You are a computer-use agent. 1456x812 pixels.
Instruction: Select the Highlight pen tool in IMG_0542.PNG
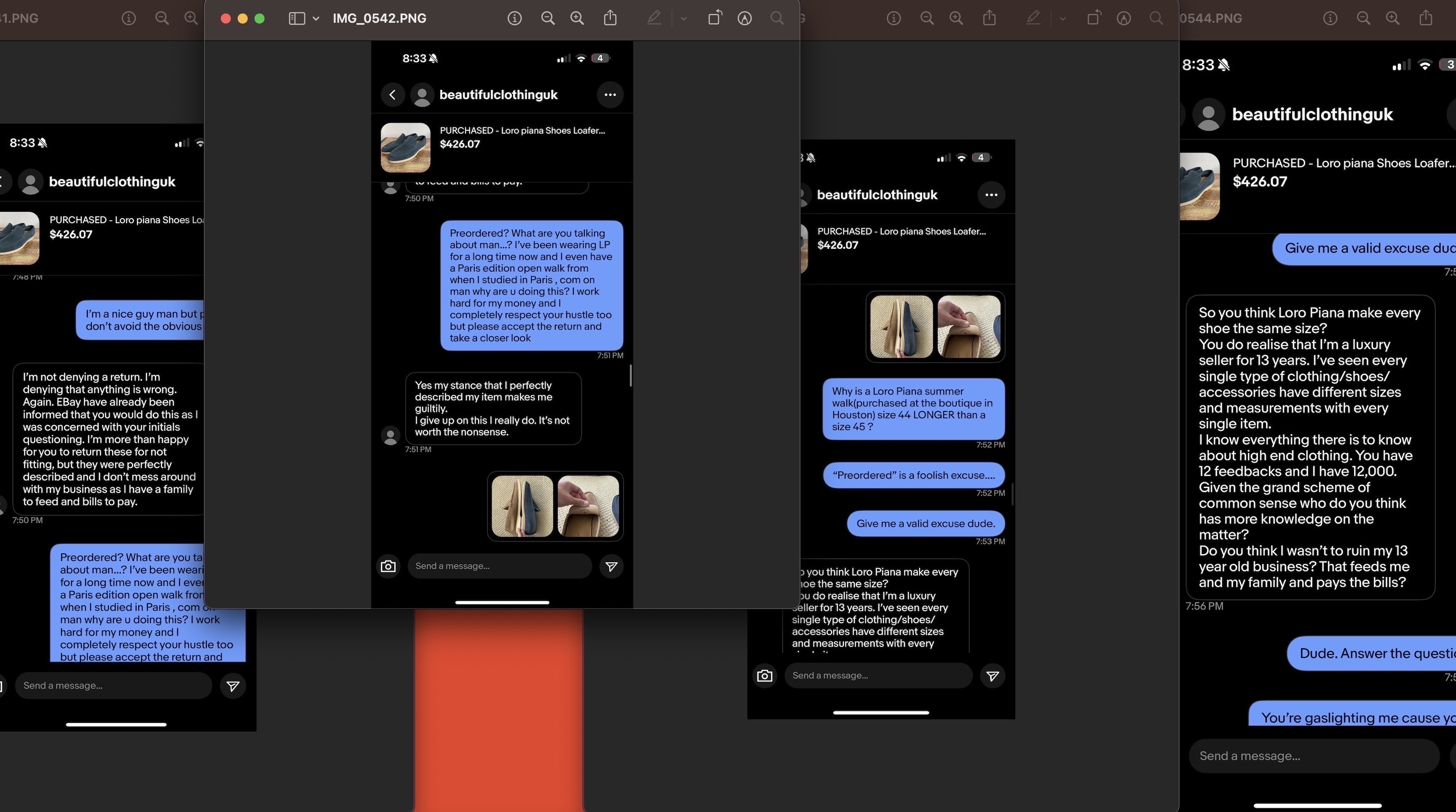654,19
